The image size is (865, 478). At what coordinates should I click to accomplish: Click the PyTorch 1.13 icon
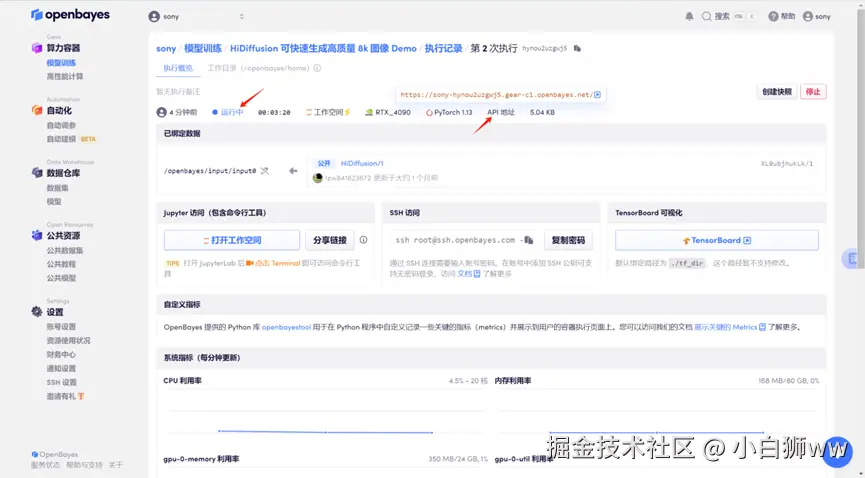coord(429,113)
